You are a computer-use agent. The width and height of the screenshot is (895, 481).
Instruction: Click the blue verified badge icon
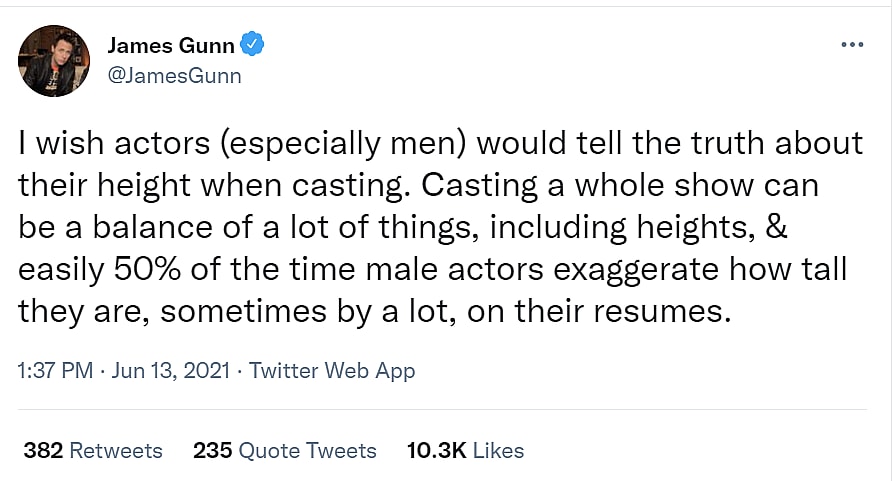click(x=254, y=45)
